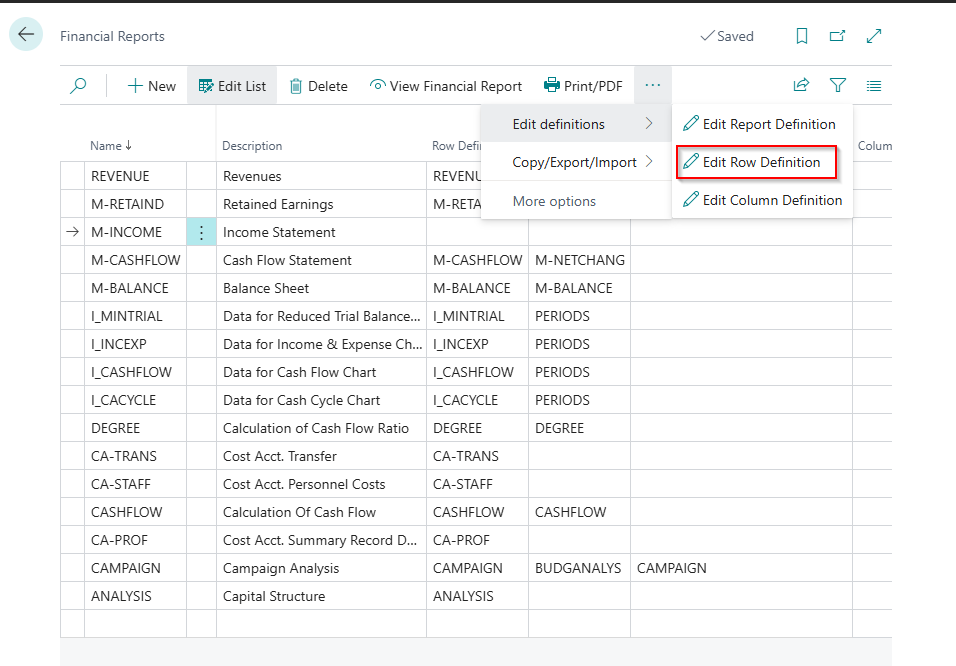Click Capital Structure description cell

(321, 597)
